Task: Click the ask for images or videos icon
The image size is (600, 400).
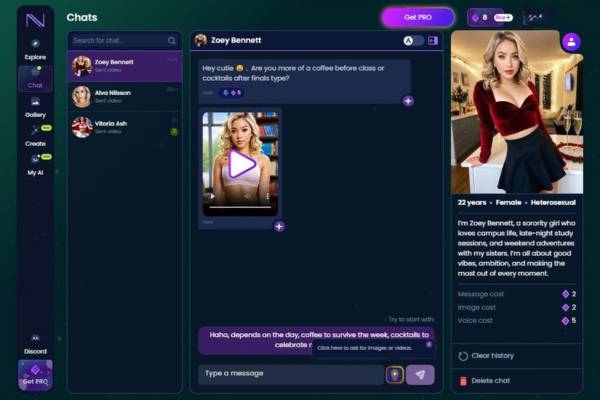Action: 395,374
